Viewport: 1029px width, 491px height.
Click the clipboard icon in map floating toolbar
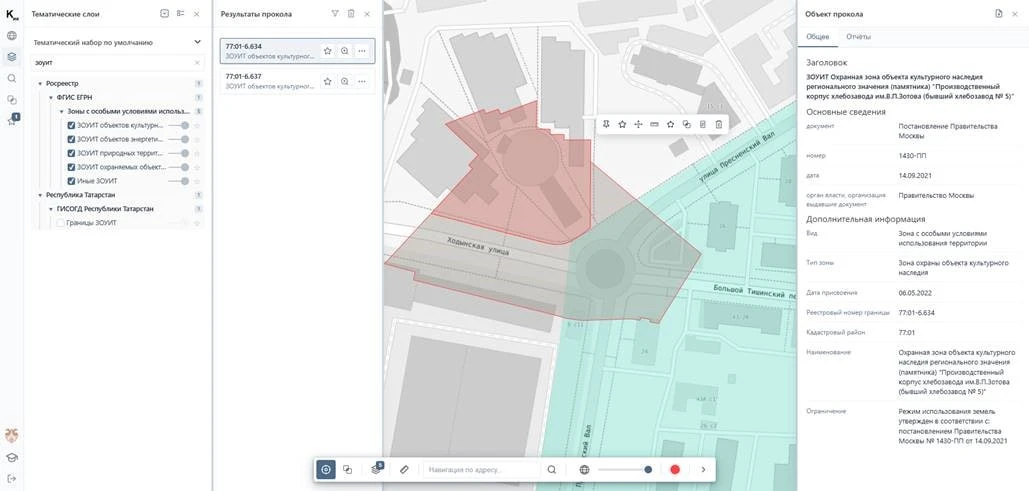702,124
